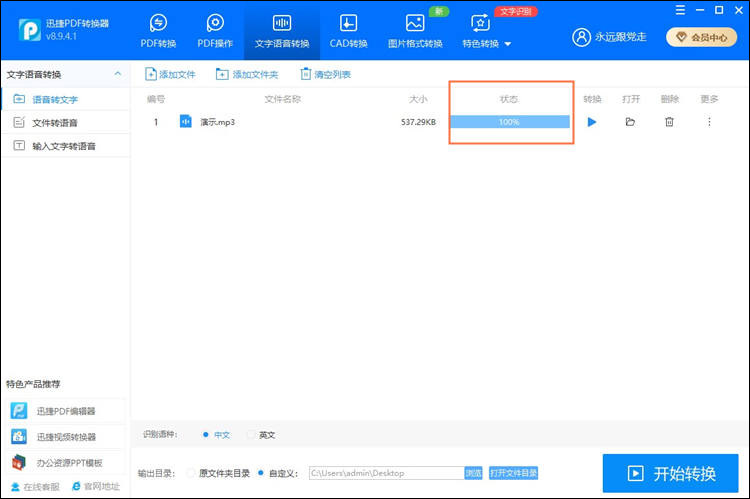Click the CAD转换 tab icon
This screenshot has height=499, width=750.
point(348,22)
